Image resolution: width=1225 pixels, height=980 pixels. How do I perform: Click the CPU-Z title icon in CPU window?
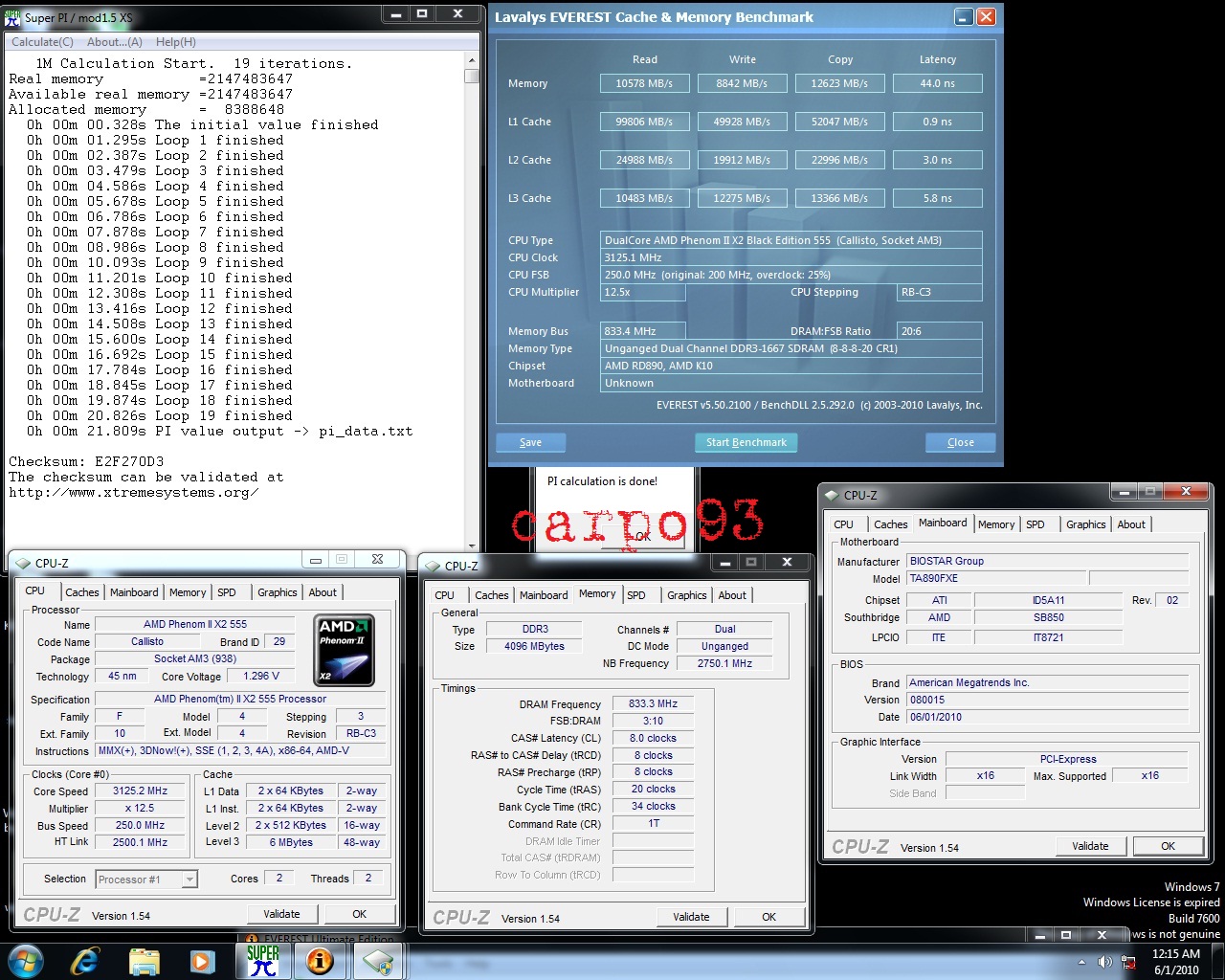[x=23, y=563]
